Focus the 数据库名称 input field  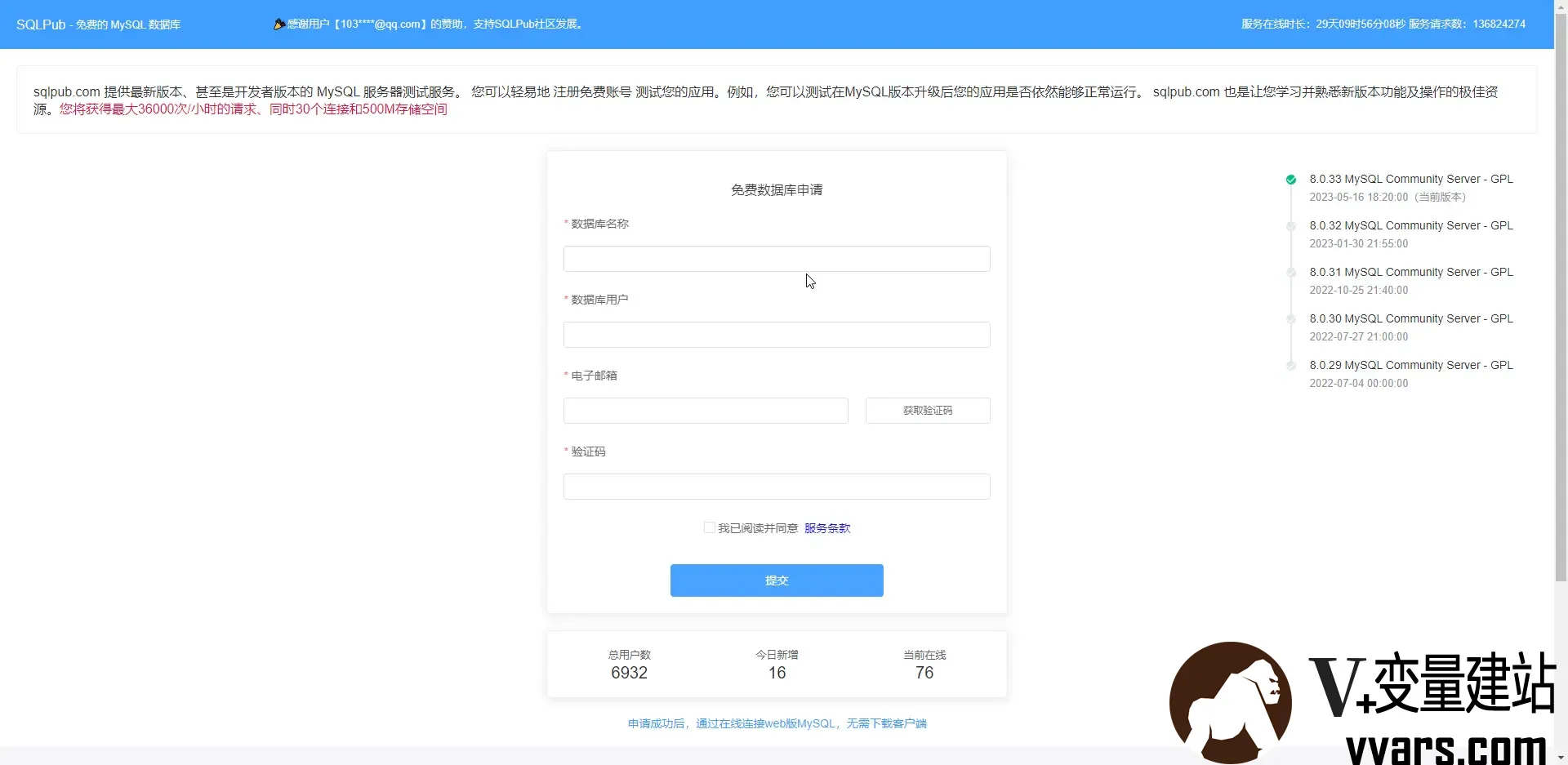tap(777, 259)
